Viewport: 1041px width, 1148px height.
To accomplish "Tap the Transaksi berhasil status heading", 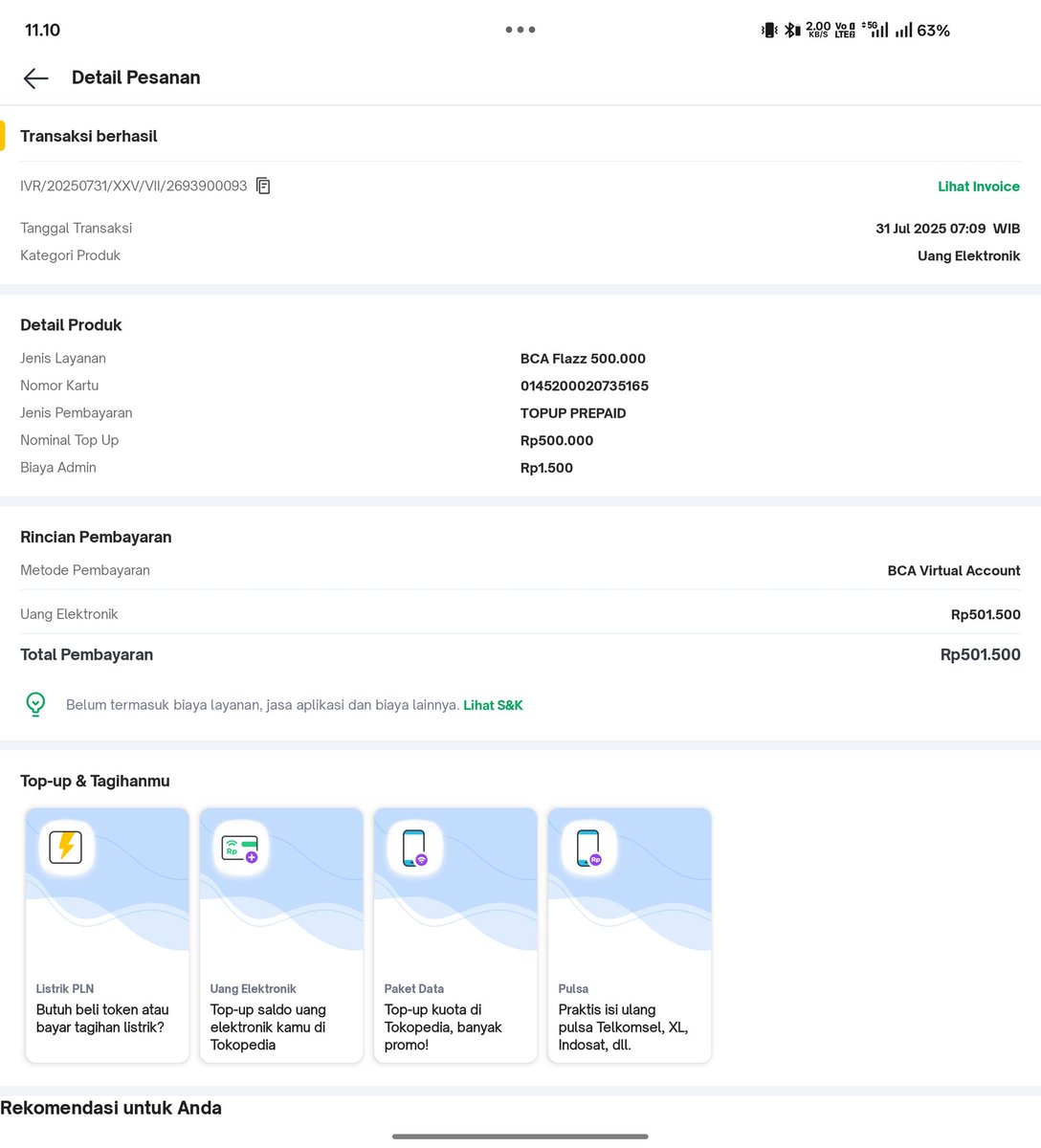I will (89, 136).
